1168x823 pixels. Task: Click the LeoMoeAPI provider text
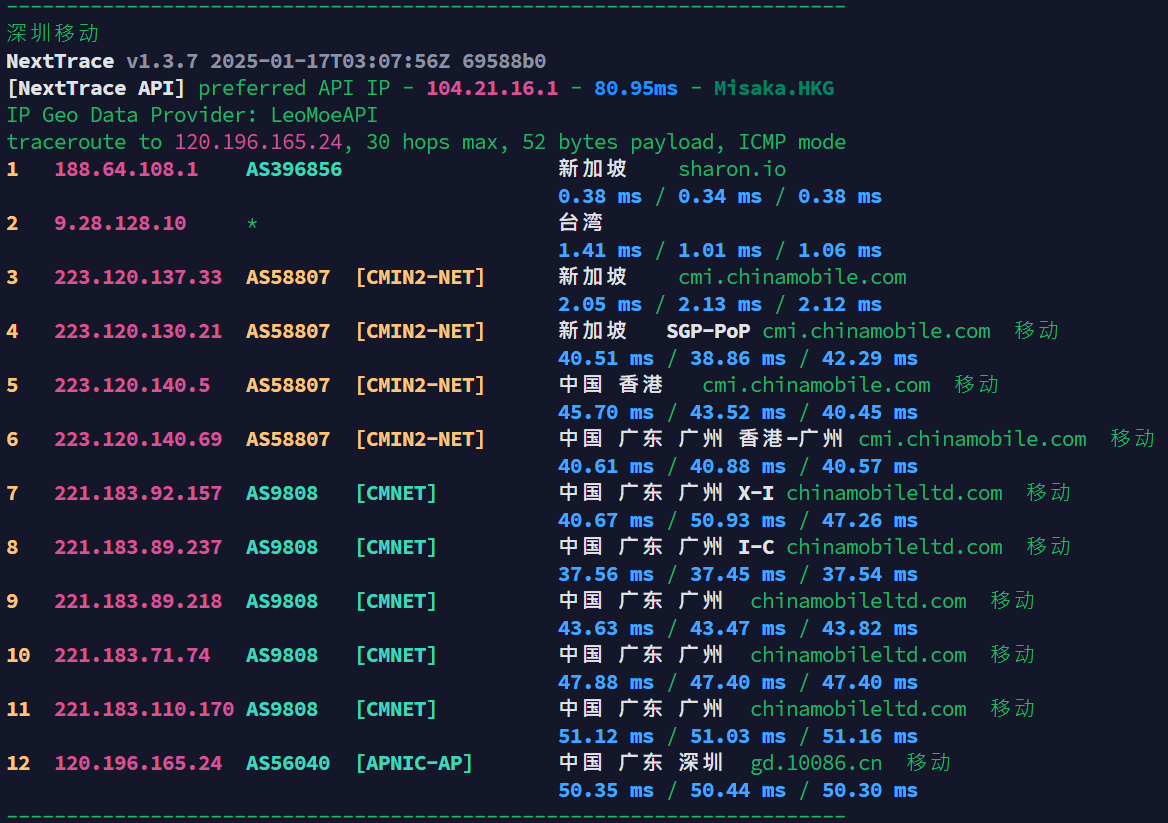324,115
